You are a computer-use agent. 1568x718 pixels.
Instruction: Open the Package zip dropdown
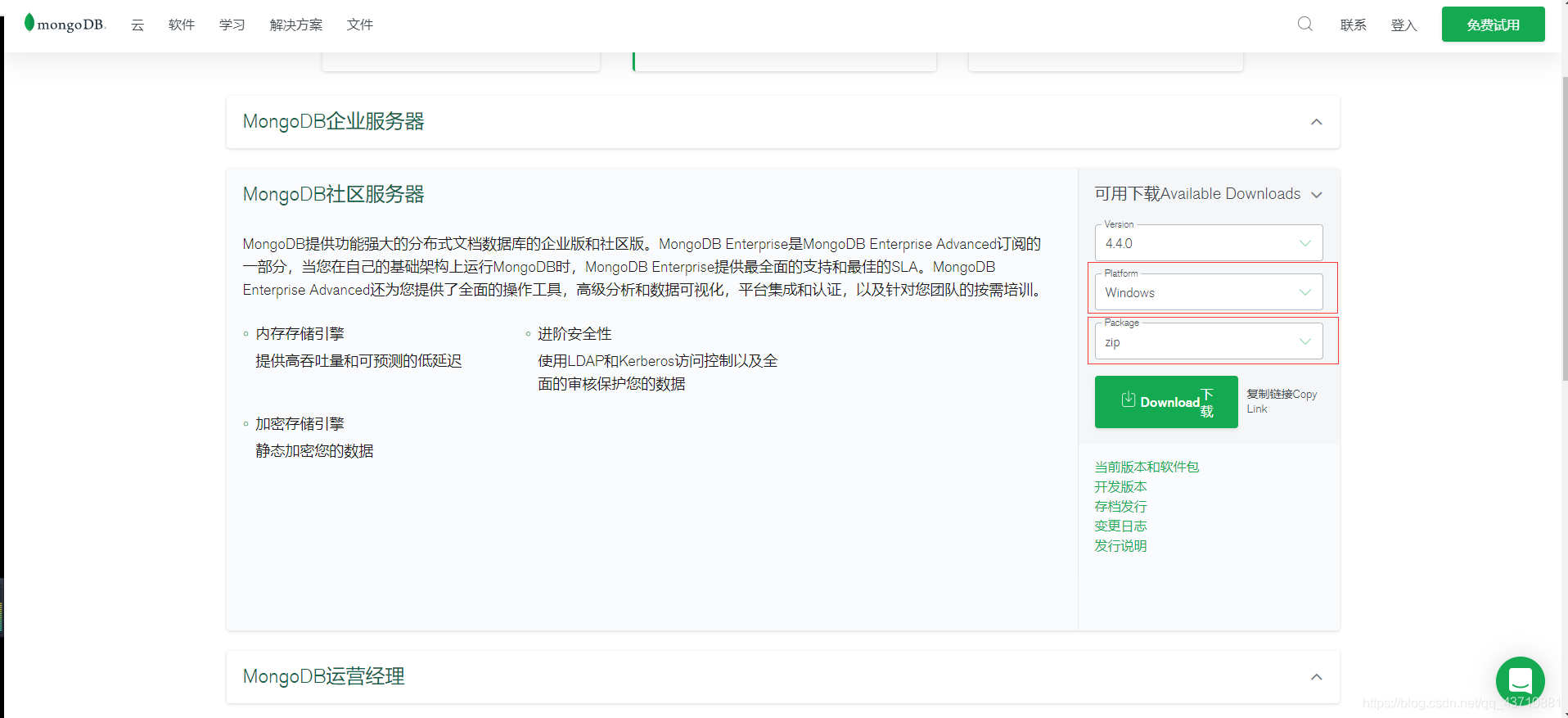pyautogui.click(x=1209, y=341)
